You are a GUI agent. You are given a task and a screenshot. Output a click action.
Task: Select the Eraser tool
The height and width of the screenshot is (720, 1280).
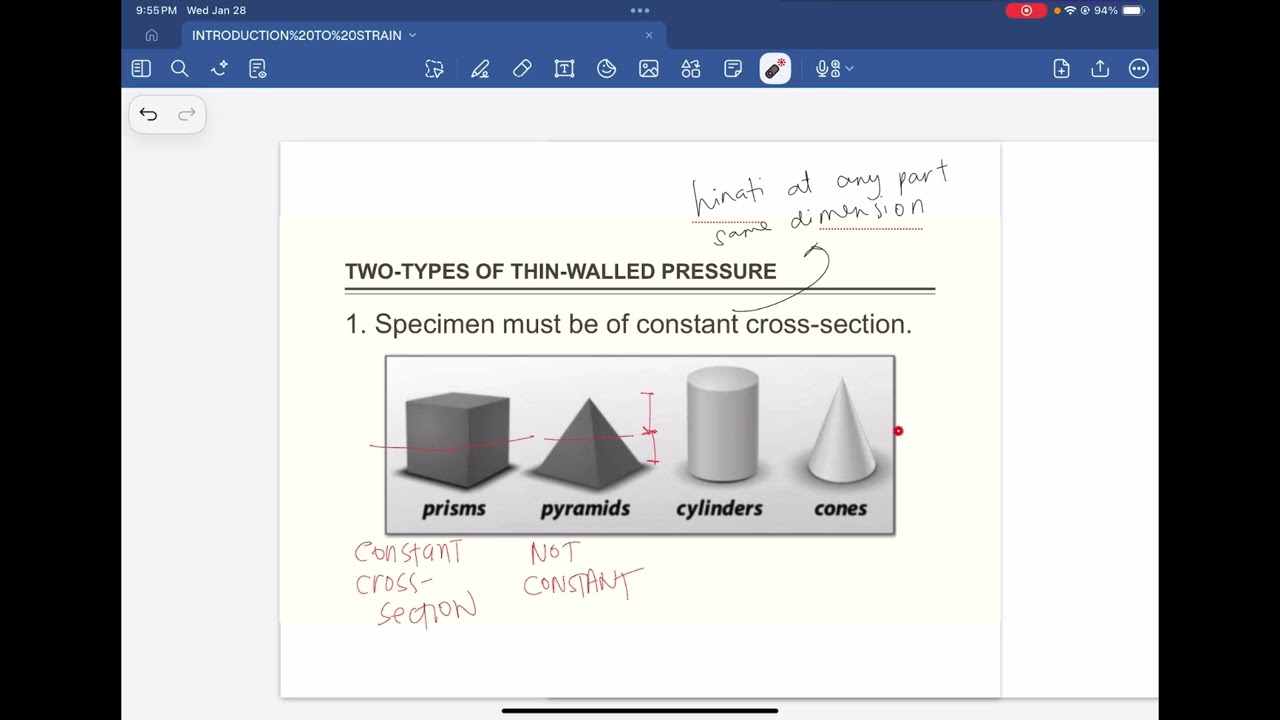[x=522, y=69]
